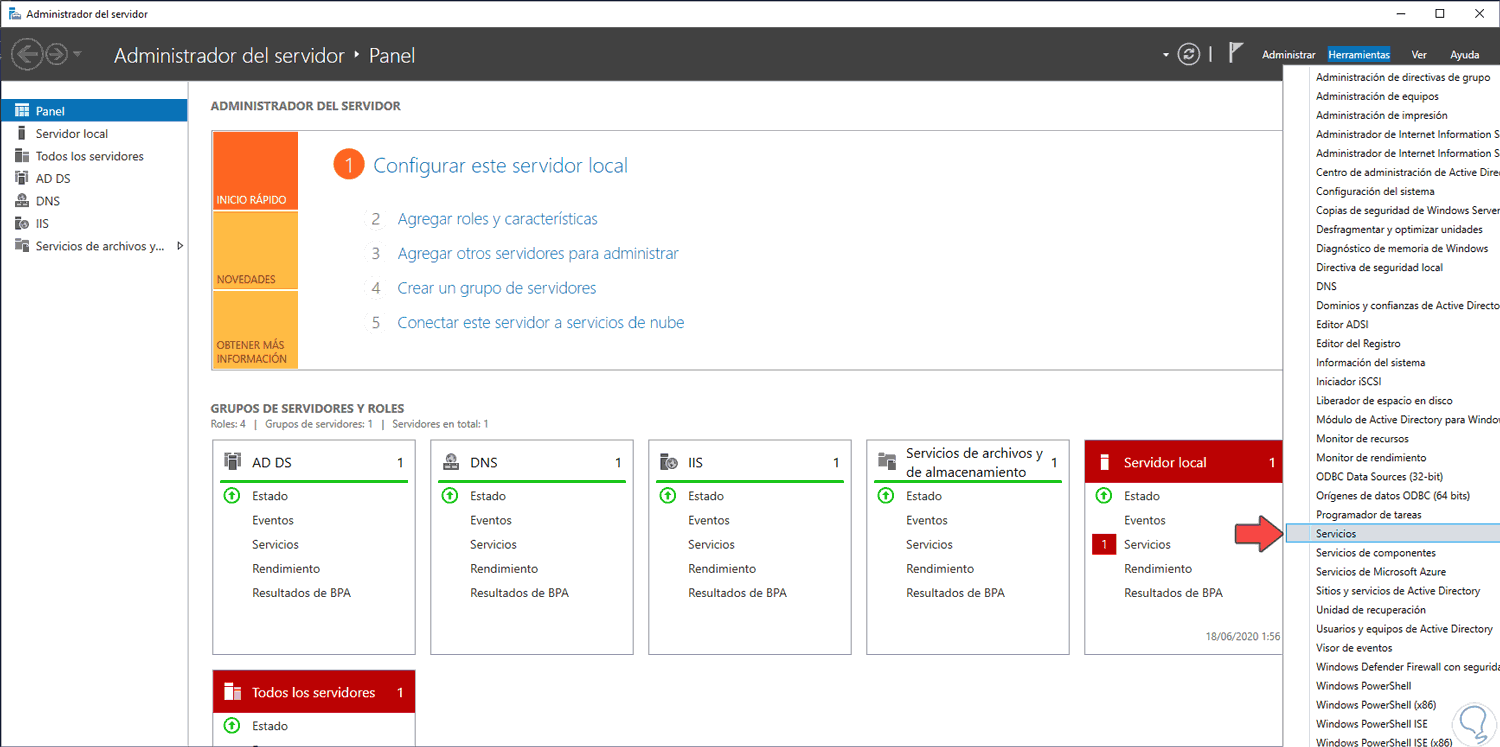The width and height of the screenshot is (1500, 747).
Task: Click the forward navigation arrow button
Action: 56,54
